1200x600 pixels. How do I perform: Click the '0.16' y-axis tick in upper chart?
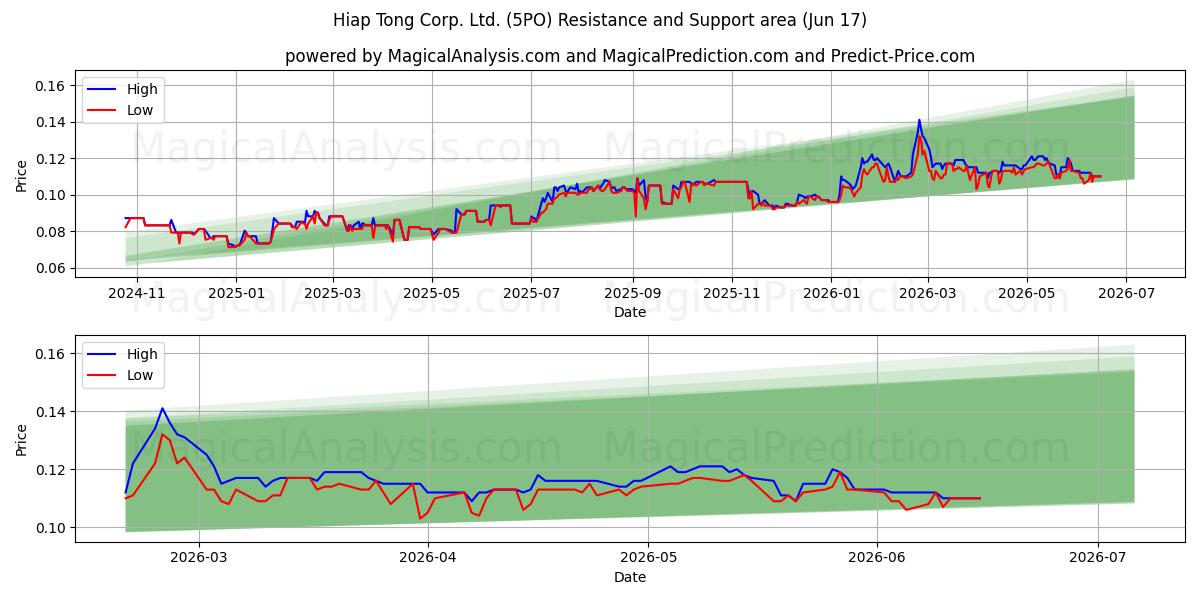pyautogui.click(x=51, y=86)
